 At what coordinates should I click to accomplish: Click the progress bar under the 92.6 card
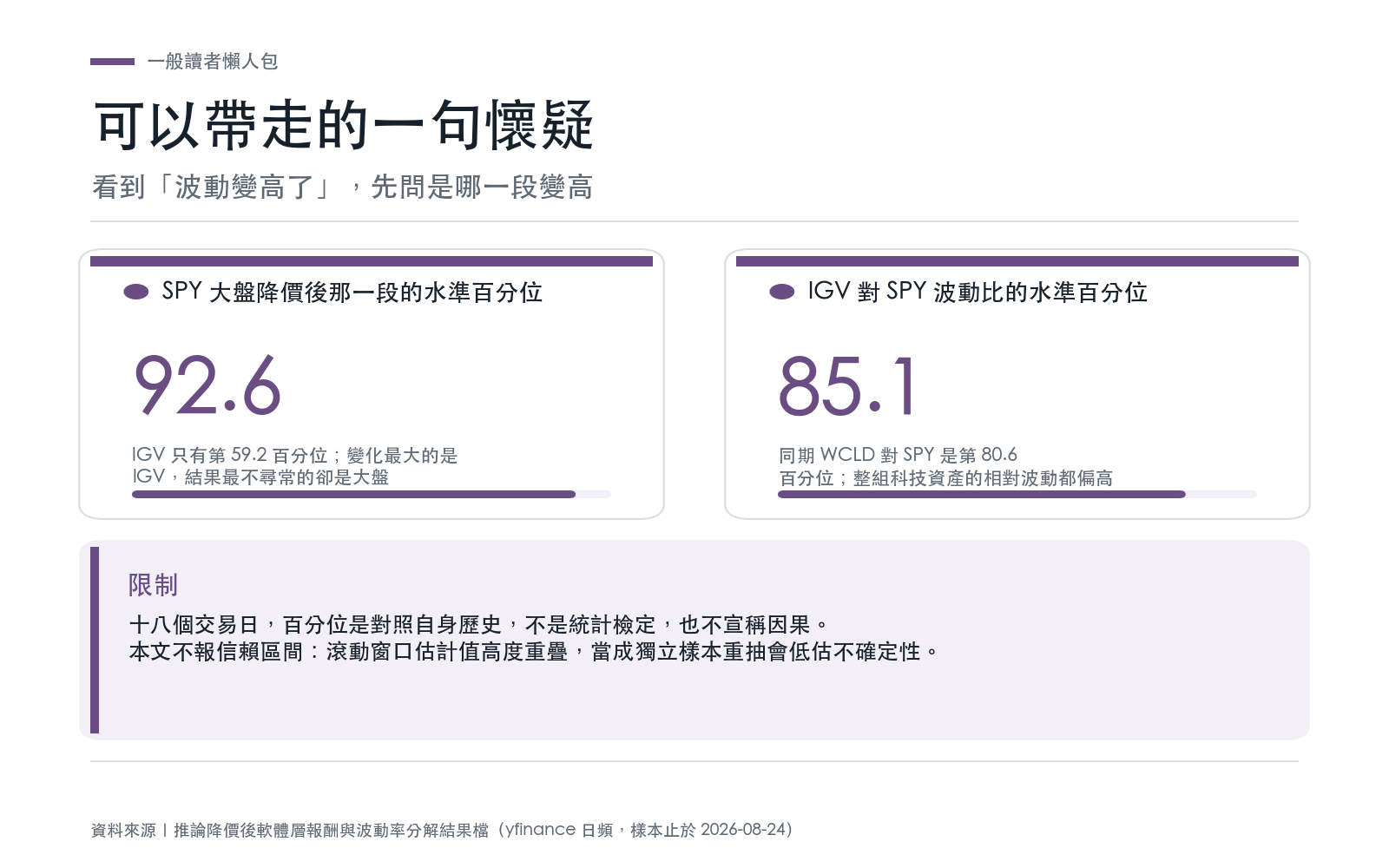372,495
